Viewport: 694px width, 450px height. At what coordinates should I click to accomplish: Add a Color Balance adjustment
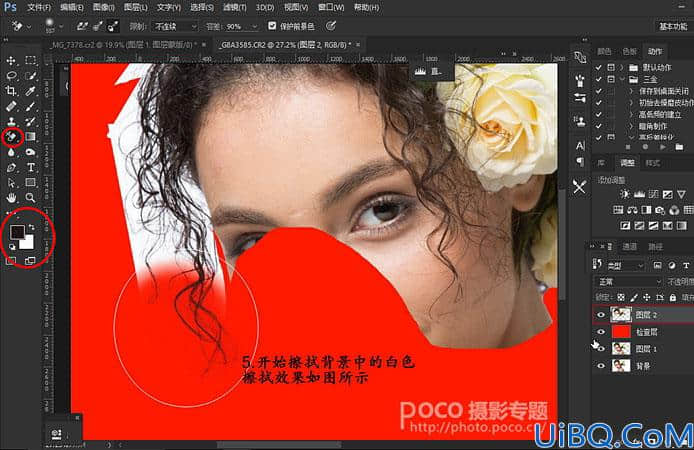[x=632, y=210]
